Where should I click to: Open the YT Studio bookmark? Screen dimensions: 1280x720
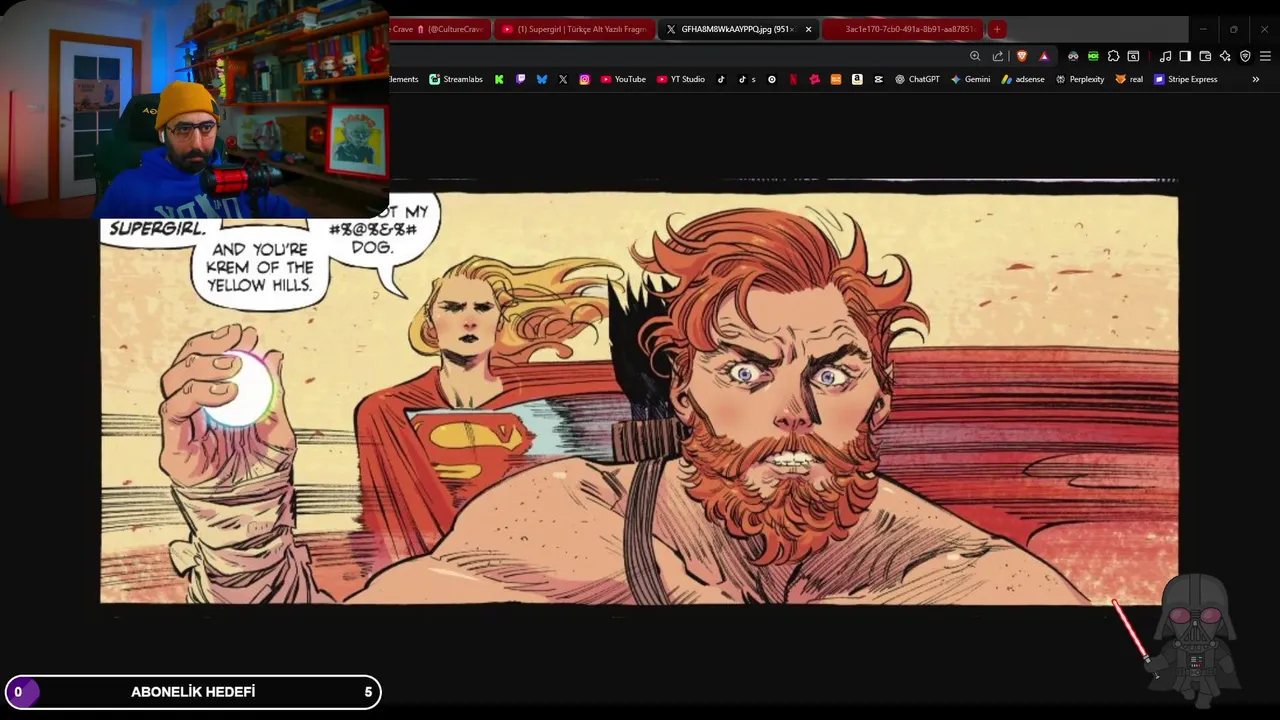(x=681, y=79)
